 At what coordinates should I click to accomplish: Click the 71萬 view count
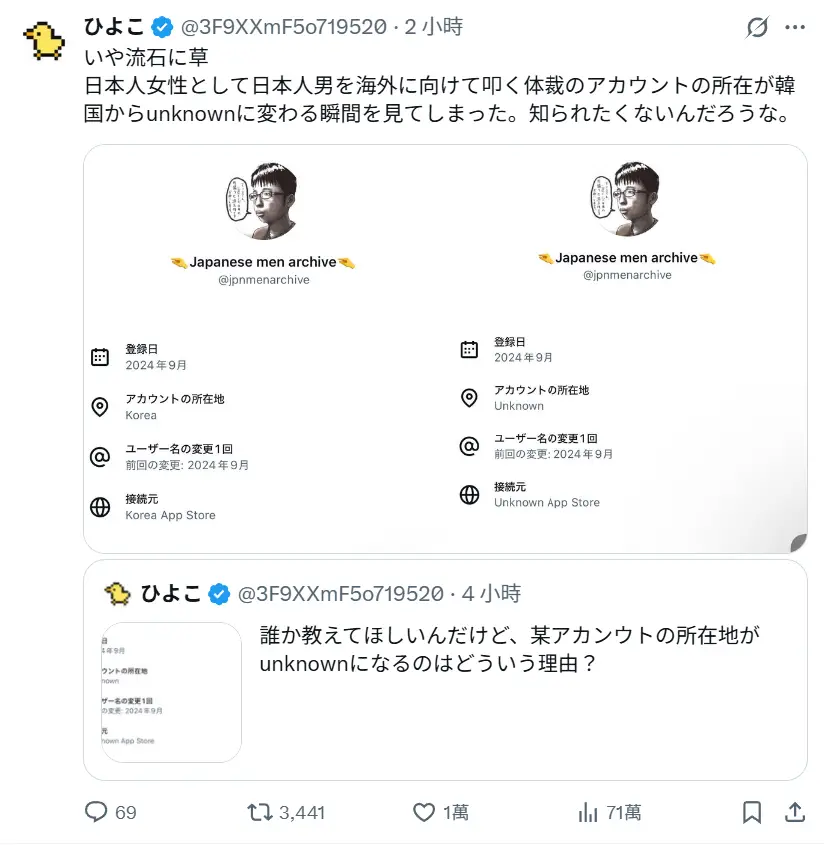[x=624, y=812]
